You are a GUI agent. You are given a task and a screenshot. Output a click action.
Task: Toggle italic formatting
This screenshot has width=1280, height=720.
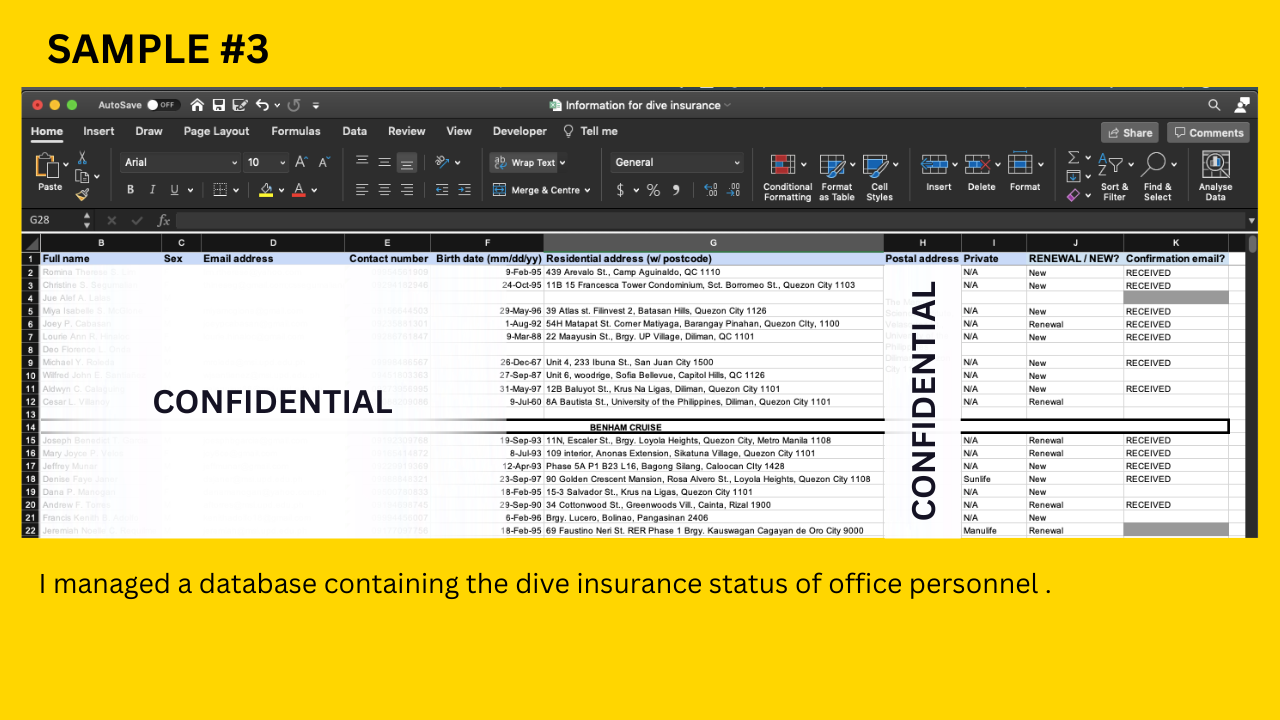[x=153, y=190]
